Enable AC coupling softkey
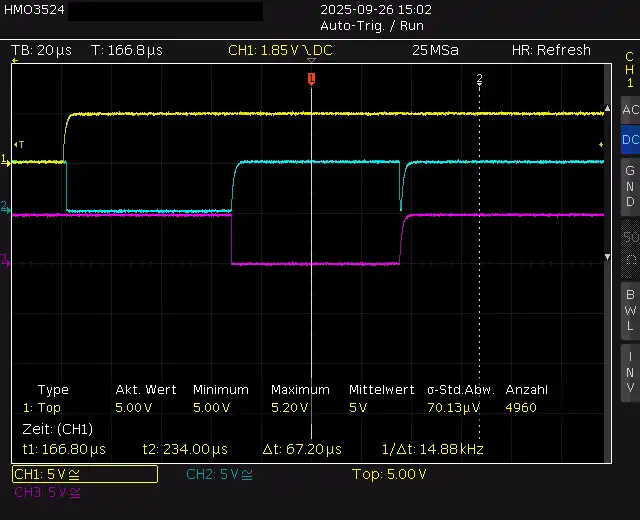Viewport: 640px width, 520px height. click(x=630, y=109)
